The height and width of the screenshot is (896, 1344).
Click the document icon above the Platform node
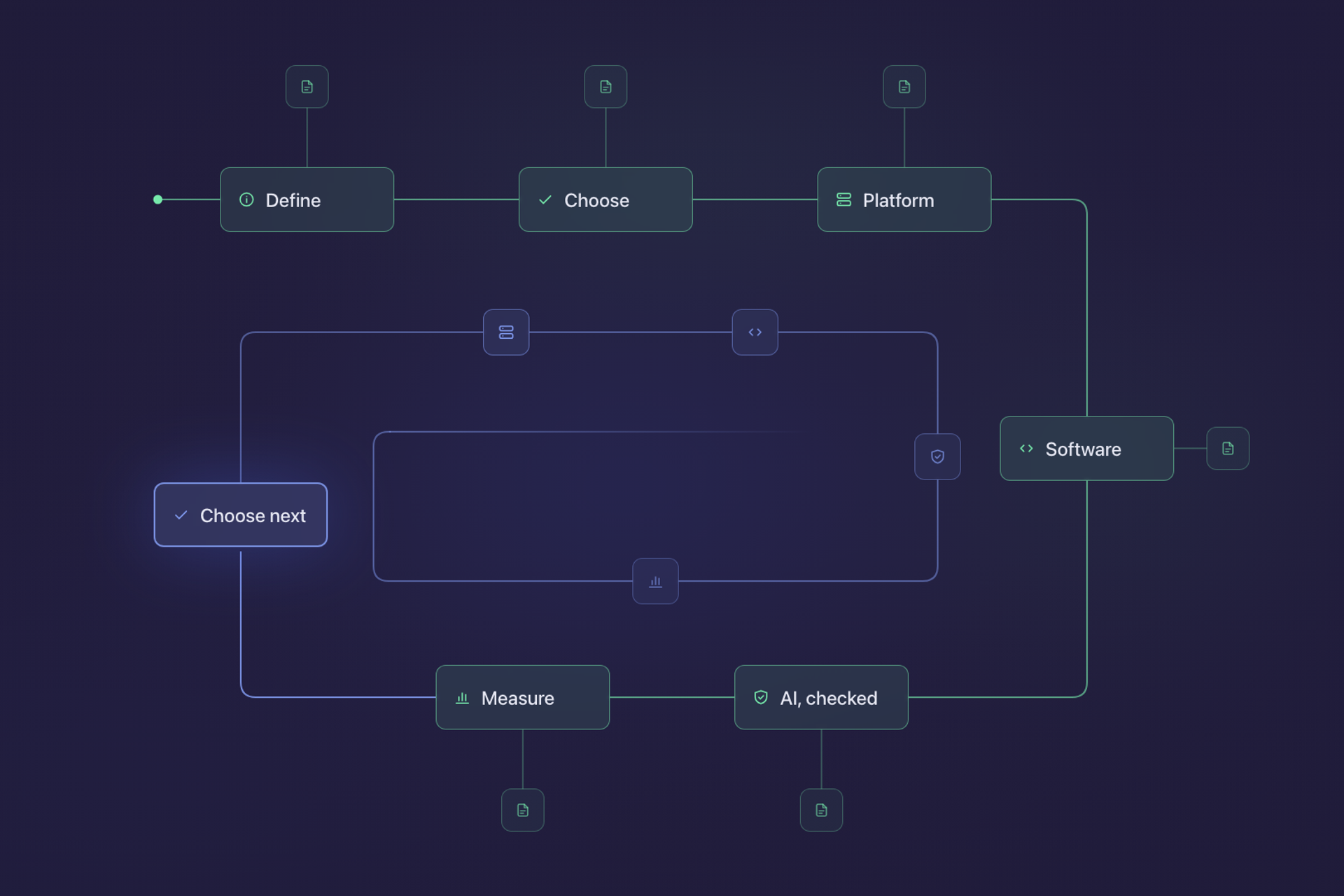pyautogui.click(x=904, y=87)
